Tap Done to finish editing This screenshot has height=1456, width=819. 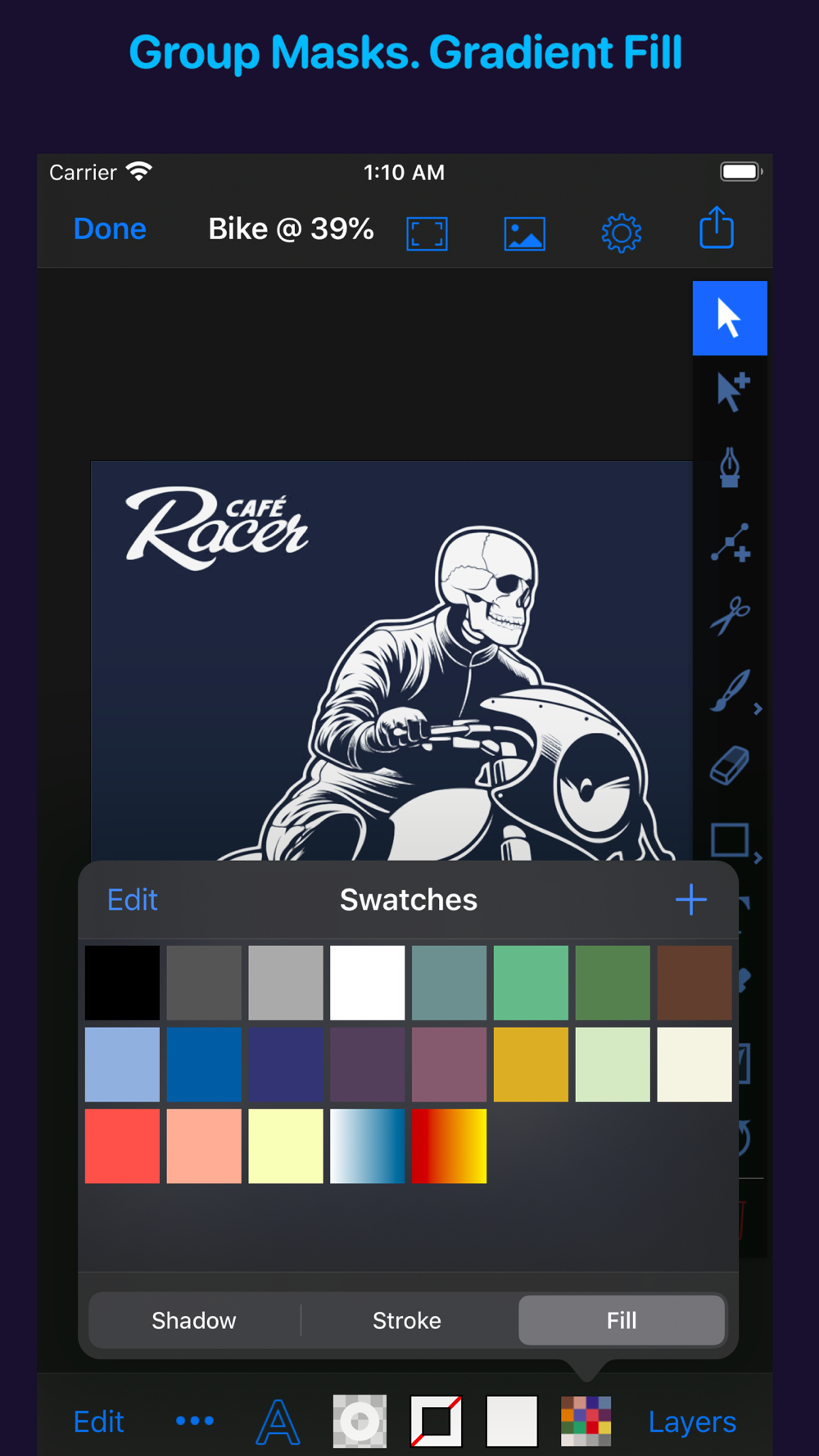[x=110, y=228]
